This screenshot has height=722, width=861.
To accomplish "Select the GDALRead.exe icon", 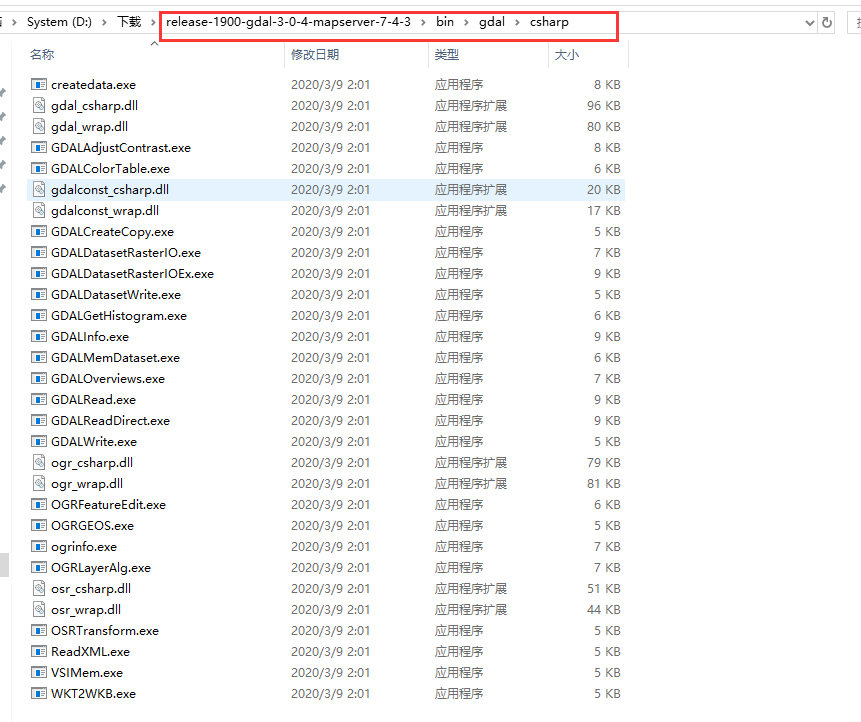I will pyautogui.click(x=39, y=400).
